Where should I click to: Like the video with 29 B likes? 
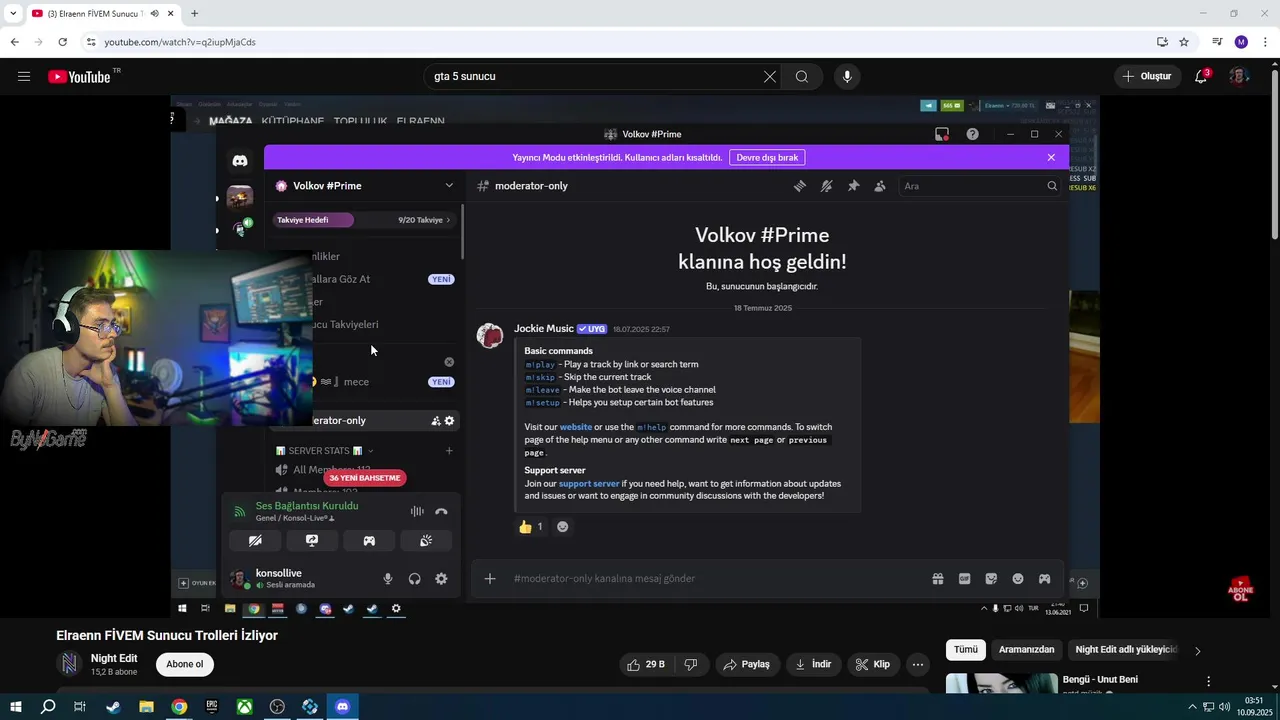(646, 664)
